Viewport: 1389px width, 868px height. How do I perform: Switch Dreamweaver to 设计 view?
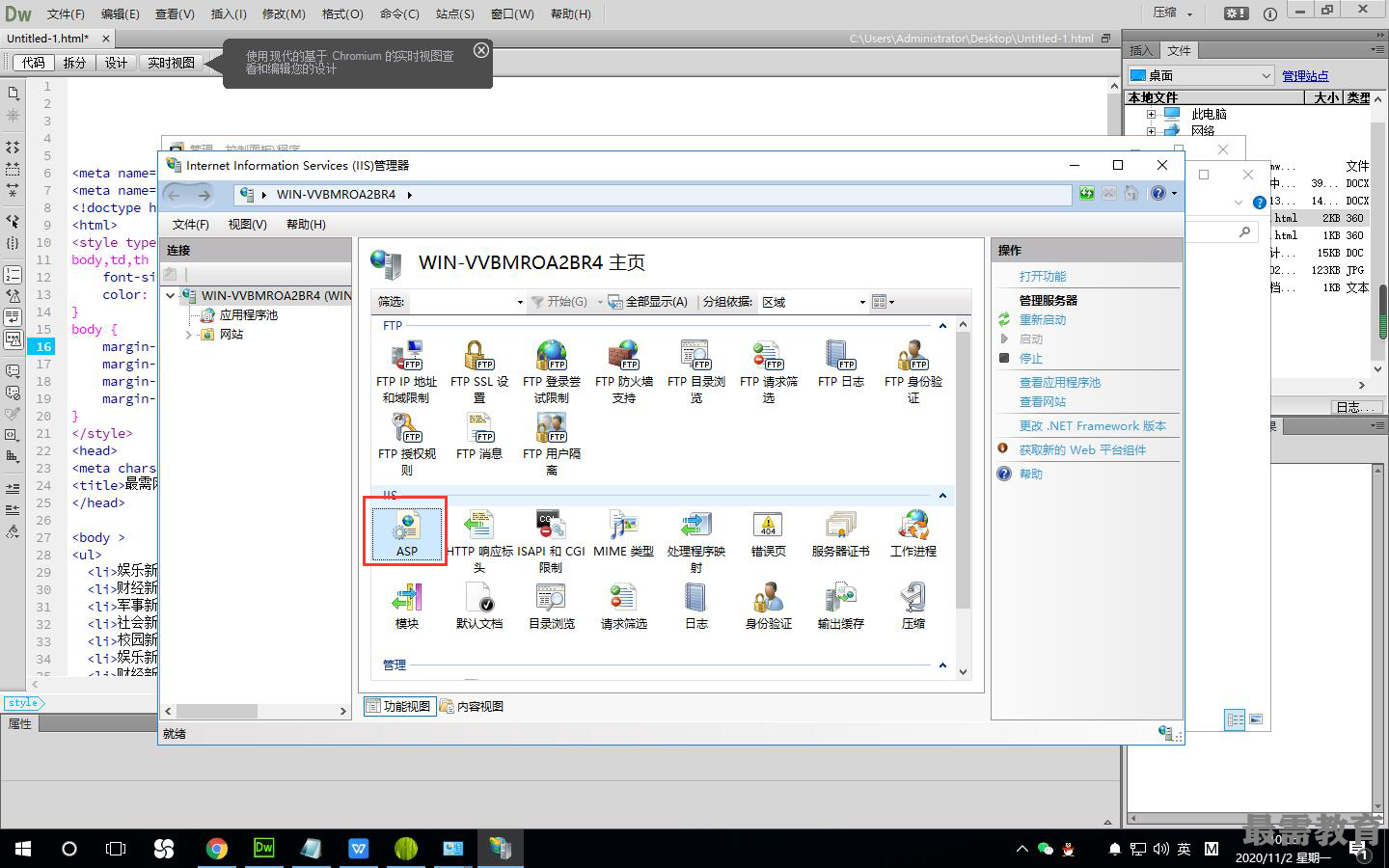click(116, 63)
